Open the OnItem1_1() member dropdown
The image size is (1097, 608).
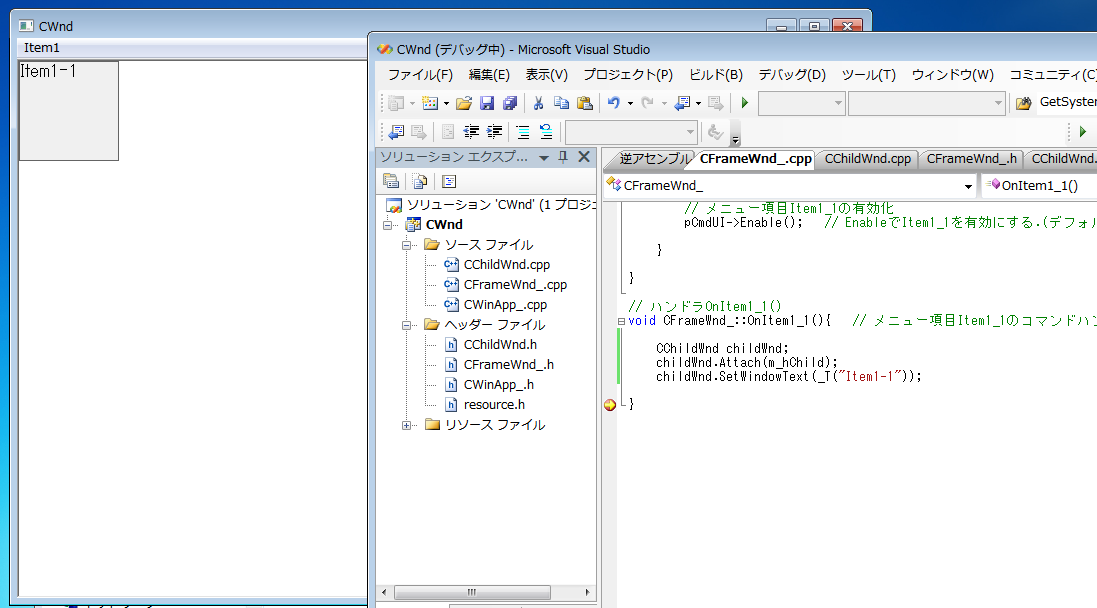[1040, 185]
